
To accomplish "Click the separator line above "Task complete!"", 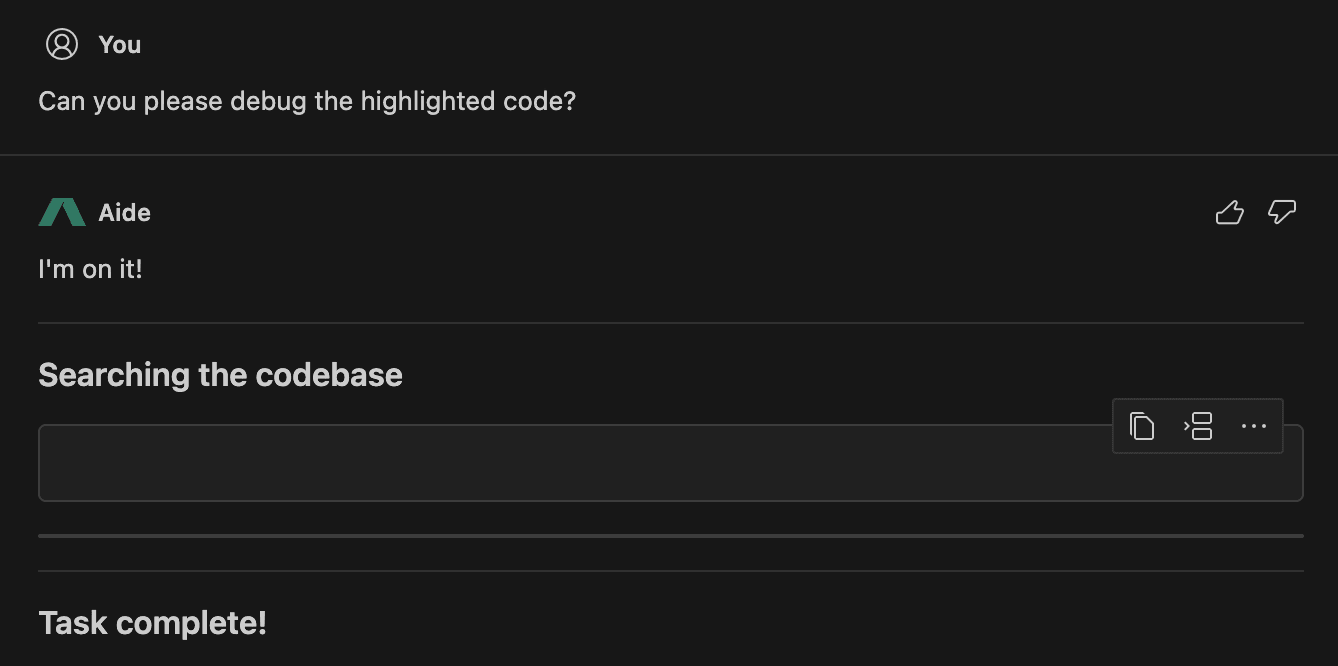I will (x=671, y=571).
